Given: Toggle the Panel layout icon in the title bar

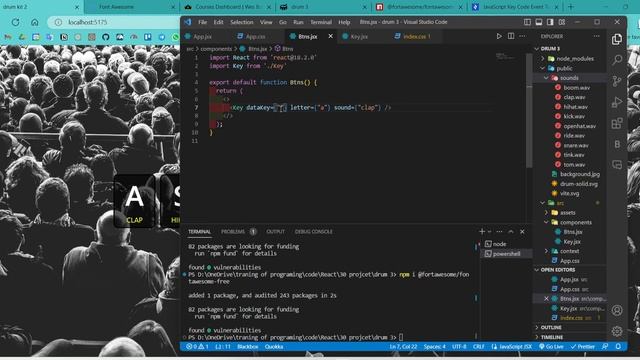Looking at the screenshot, I should point(539,22).
